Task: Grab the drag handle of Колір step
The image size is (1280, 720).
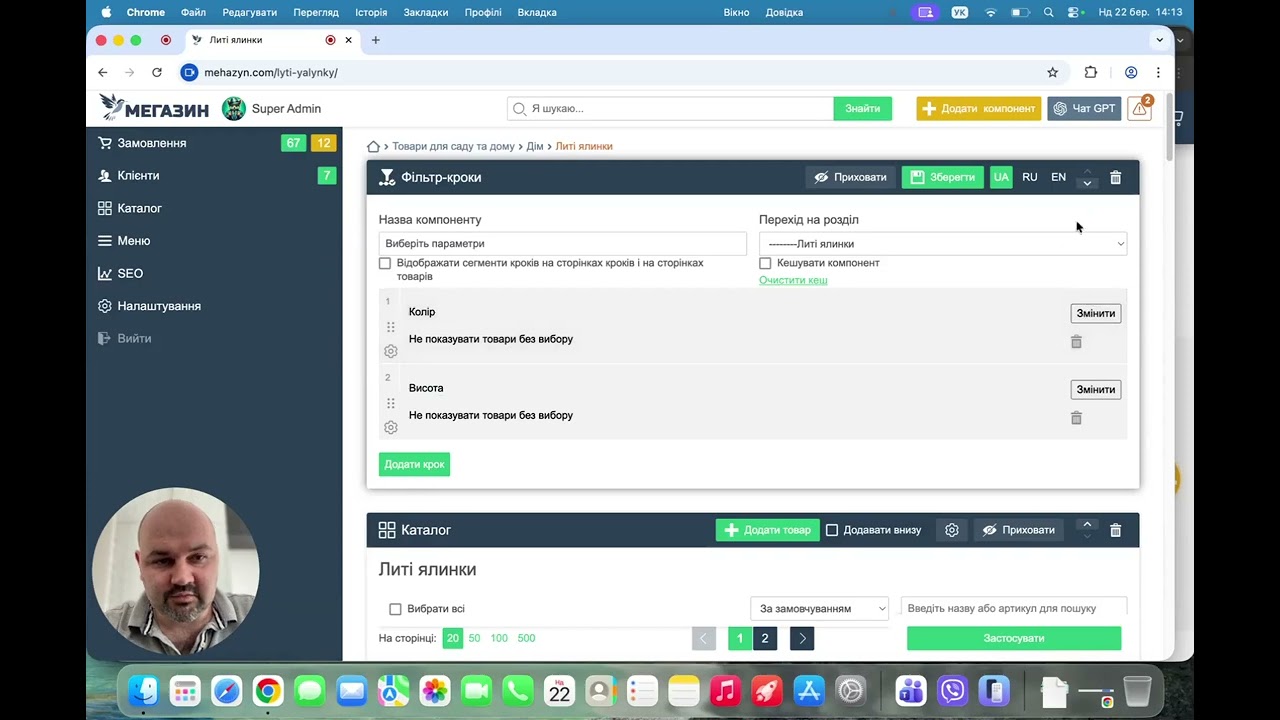Action: point(391,327)
